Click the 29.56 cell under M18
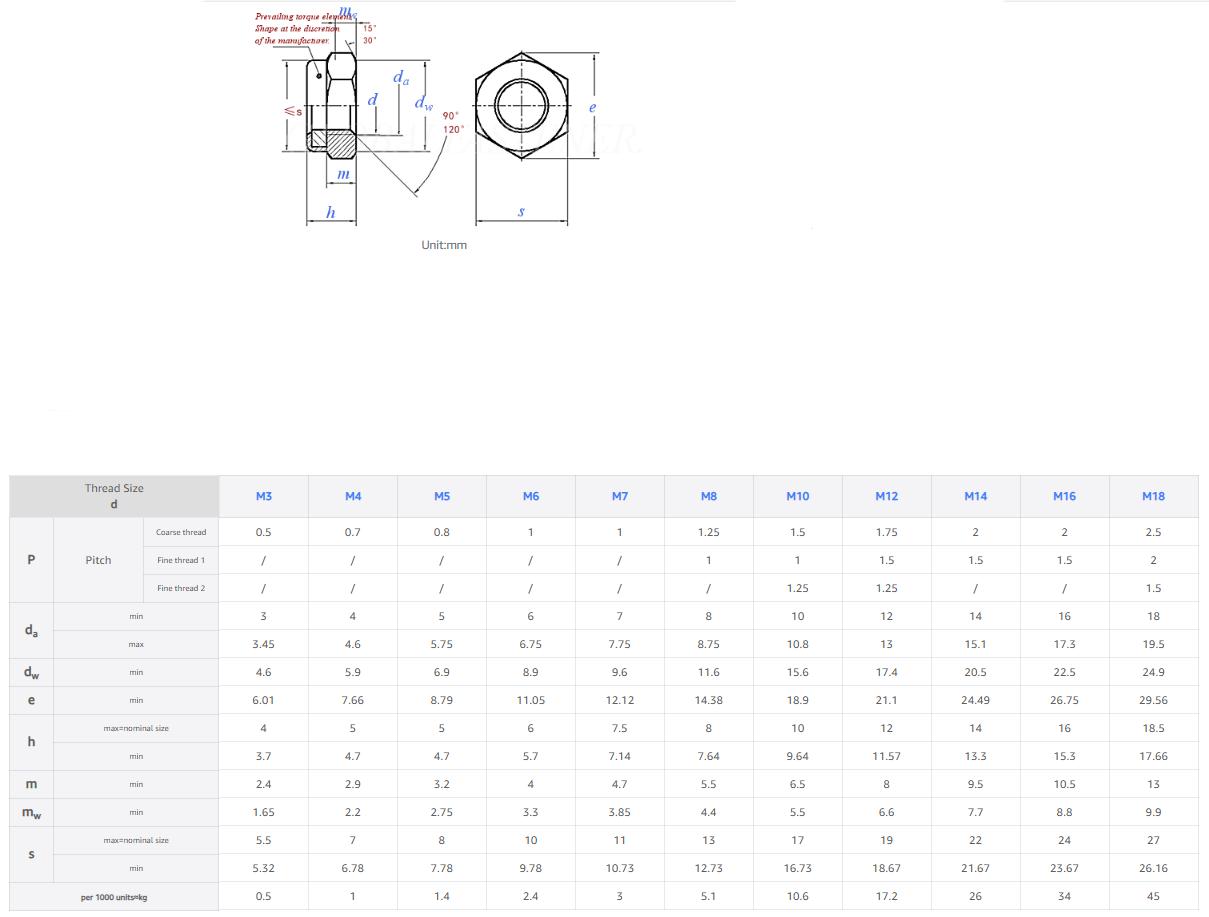 click(x=1153, y=700)
